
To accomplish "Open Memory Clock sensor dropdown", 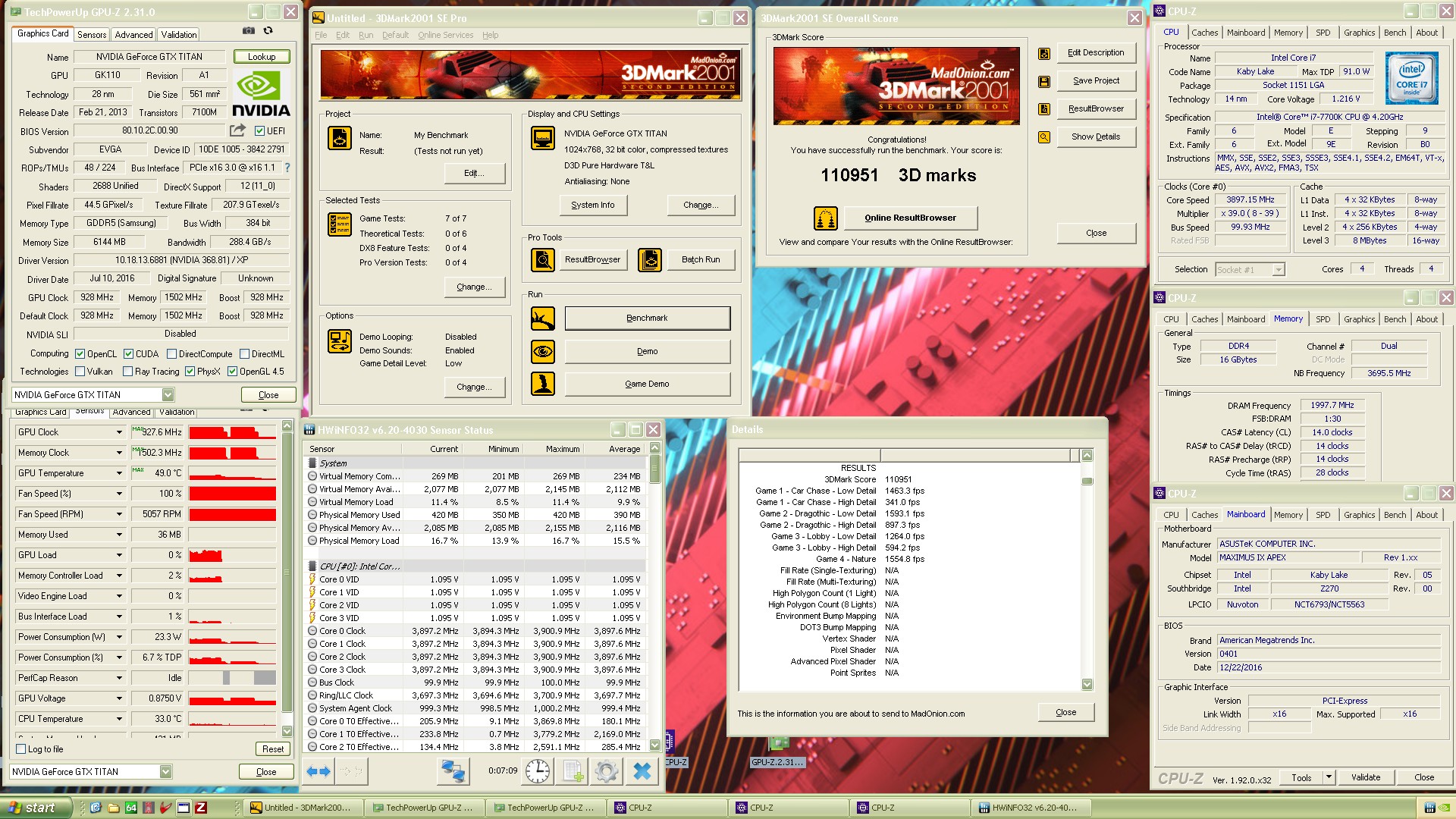I will [x=119, y=453].
